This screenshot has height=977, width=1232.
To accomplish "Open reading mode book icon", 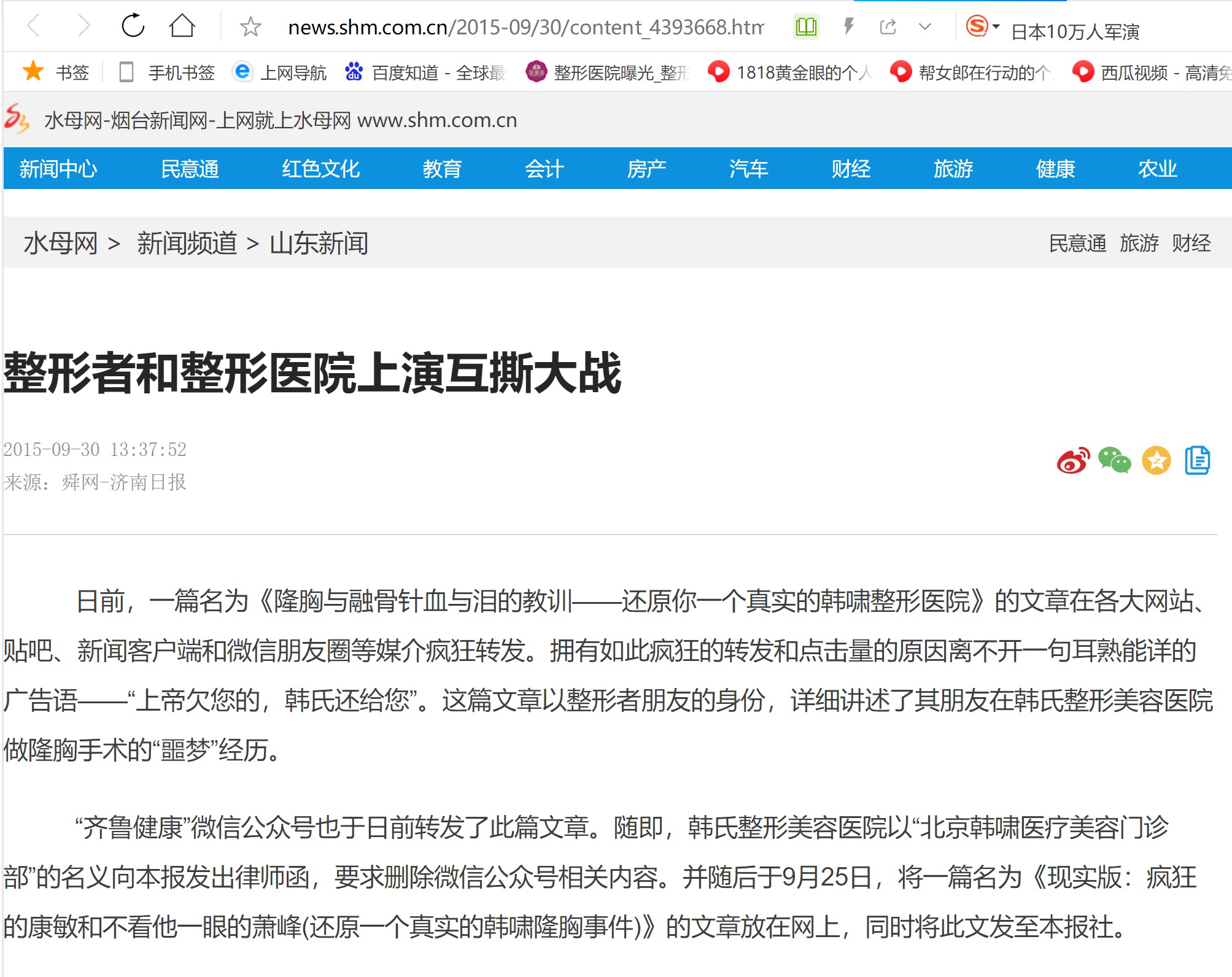I will pyautogui.click(x=806, y=26).
